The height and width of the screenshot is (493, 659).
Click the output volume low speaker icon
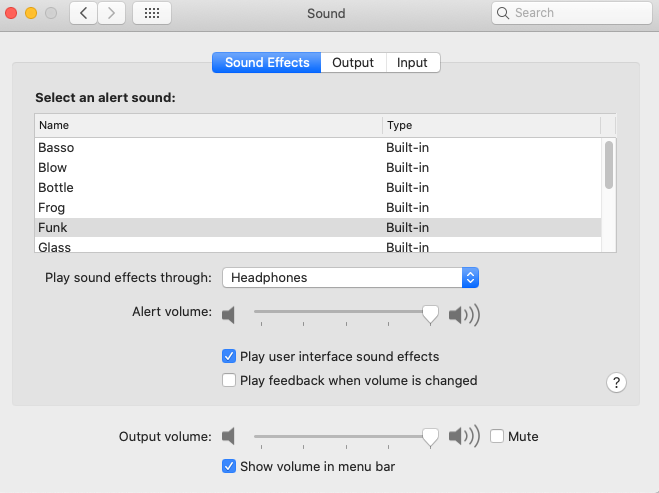[229, 437]
